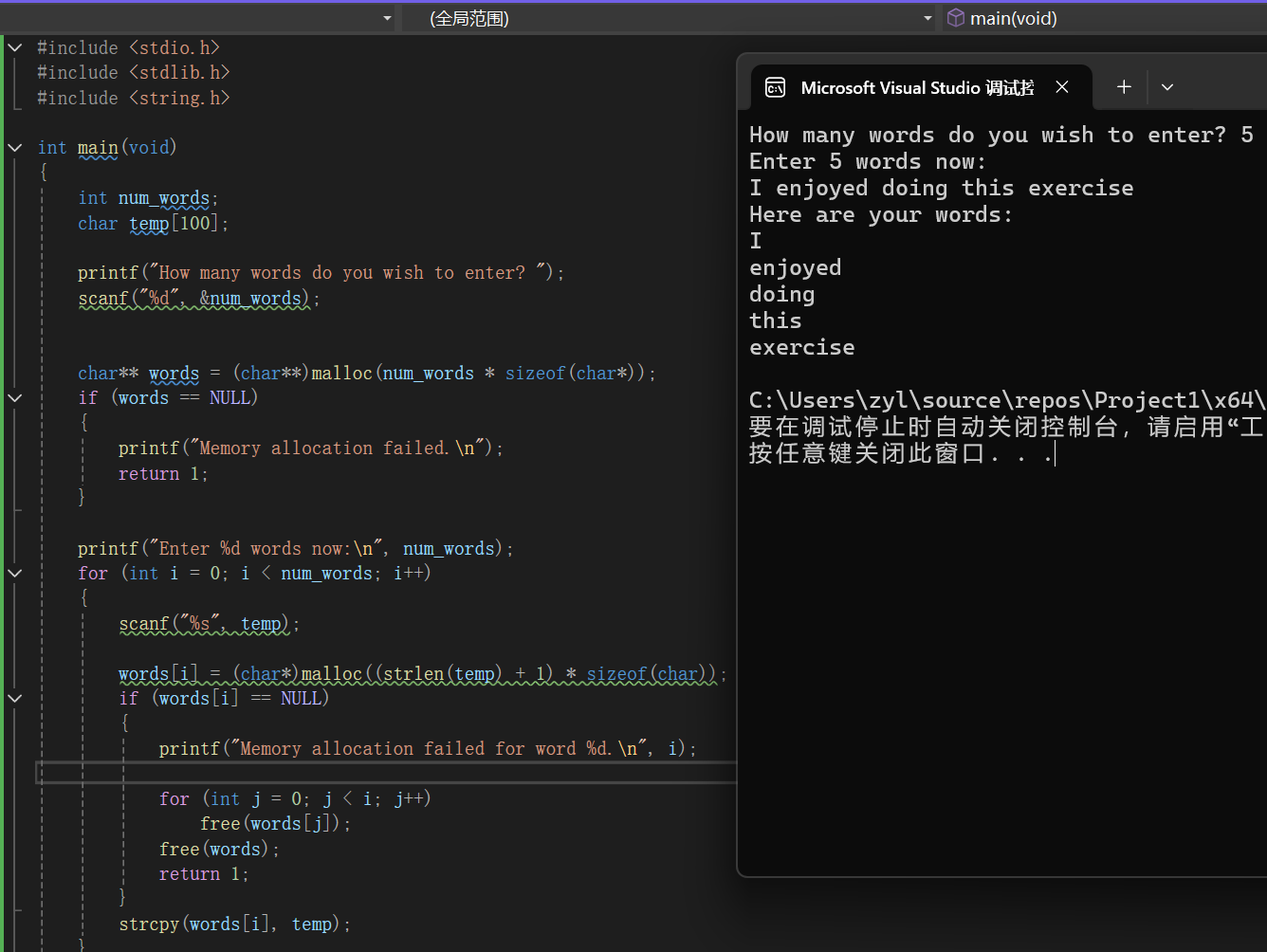Click console line "Enter 5 words now:"
This screenshot has height=952, width=1267.
(868, 162)
